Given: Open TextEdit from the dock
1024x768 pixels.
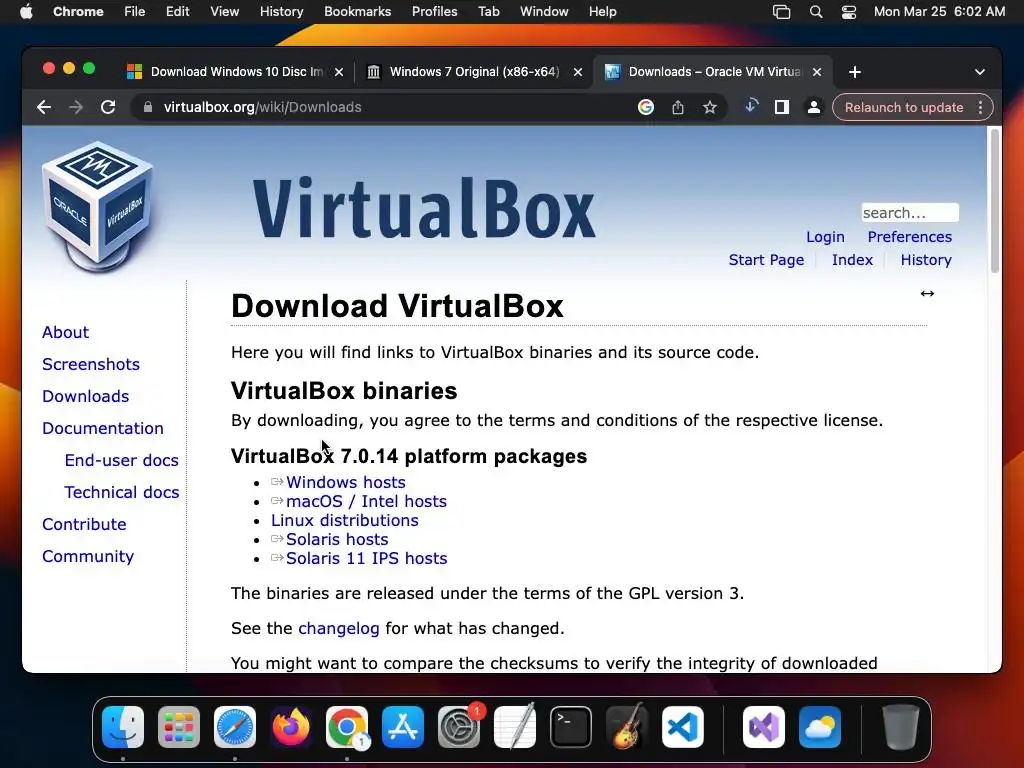Looking at the screenshot, I should [x=515, y=727].
